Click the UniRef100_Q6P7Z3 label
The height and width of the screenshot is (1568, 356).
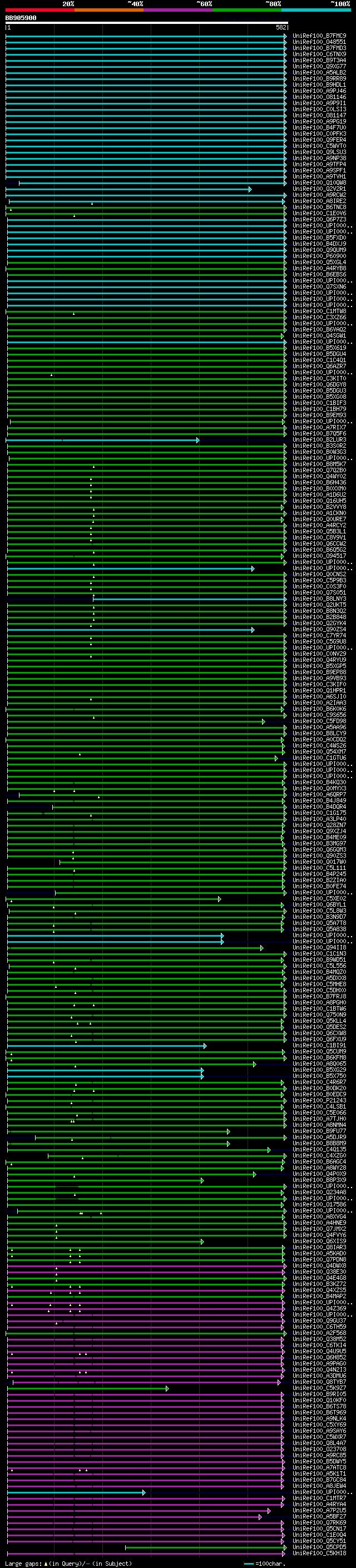pos(319,219)
